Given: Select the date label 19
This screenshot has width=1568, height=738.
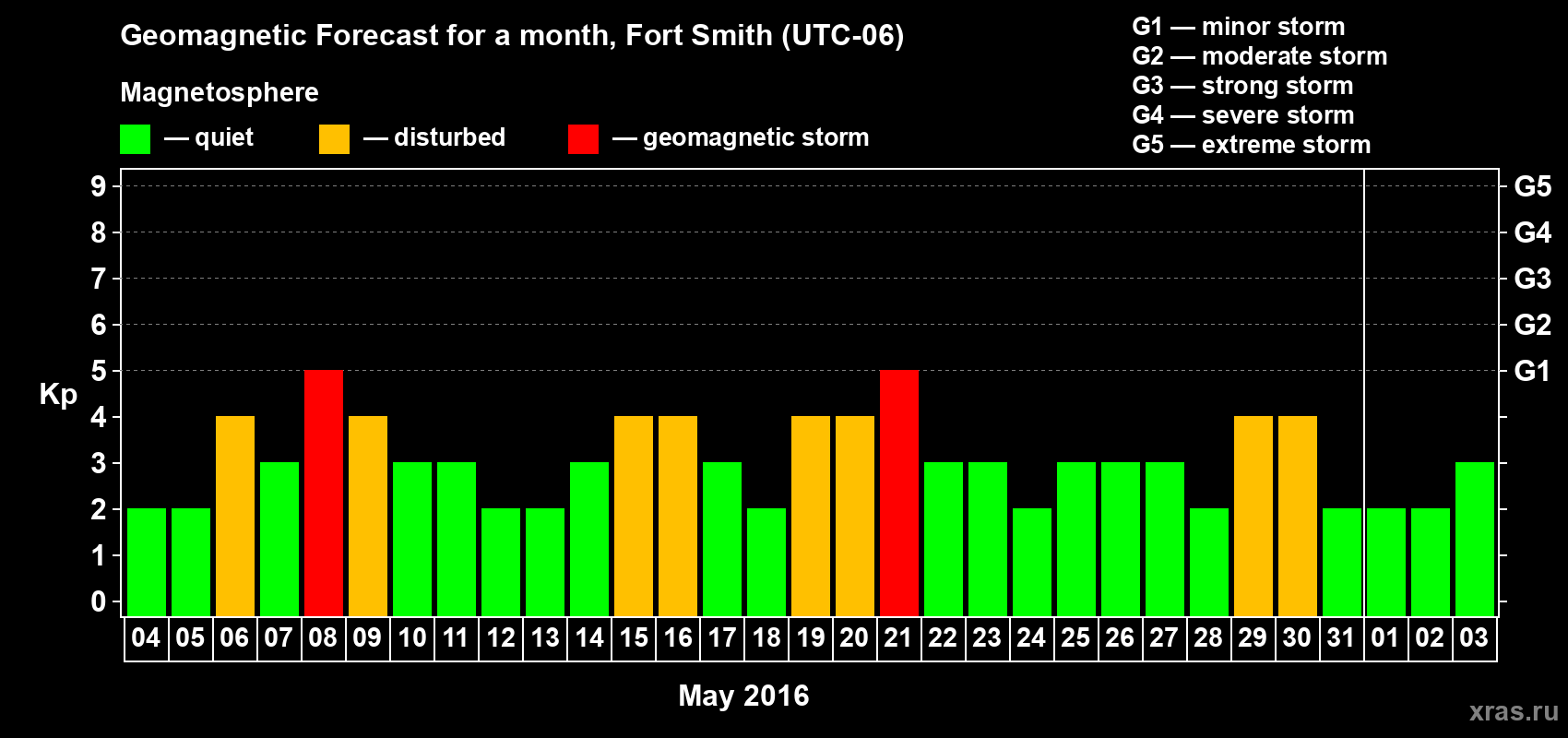Looking at the screenshot, I should pyautogui.click(x=810, y=638).
